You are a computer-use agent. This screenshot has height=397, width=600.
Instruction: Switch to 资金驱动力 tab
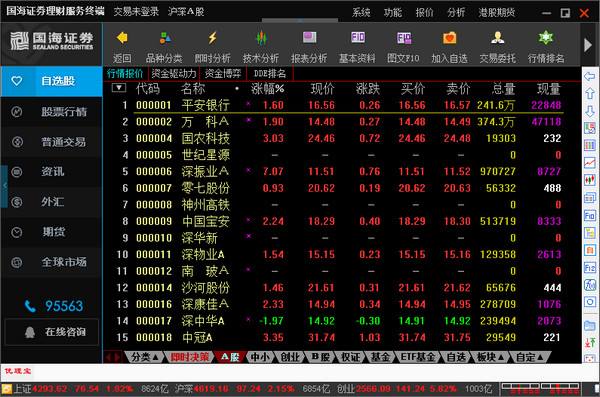pos(174,73)
